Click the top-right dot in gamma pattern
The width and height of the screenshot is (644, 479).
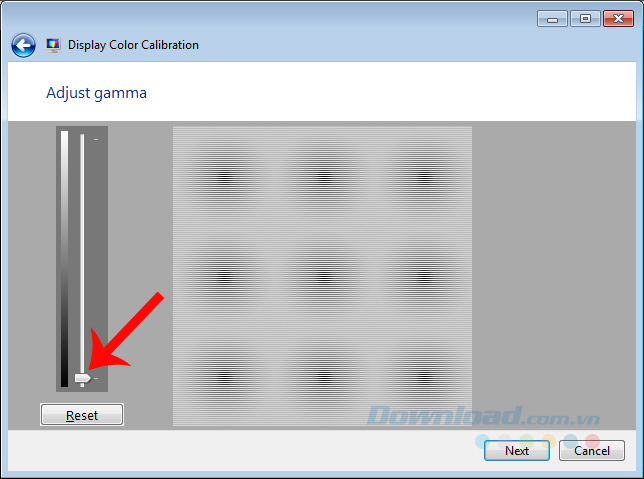pyautogui.click(x=424, y=177)
